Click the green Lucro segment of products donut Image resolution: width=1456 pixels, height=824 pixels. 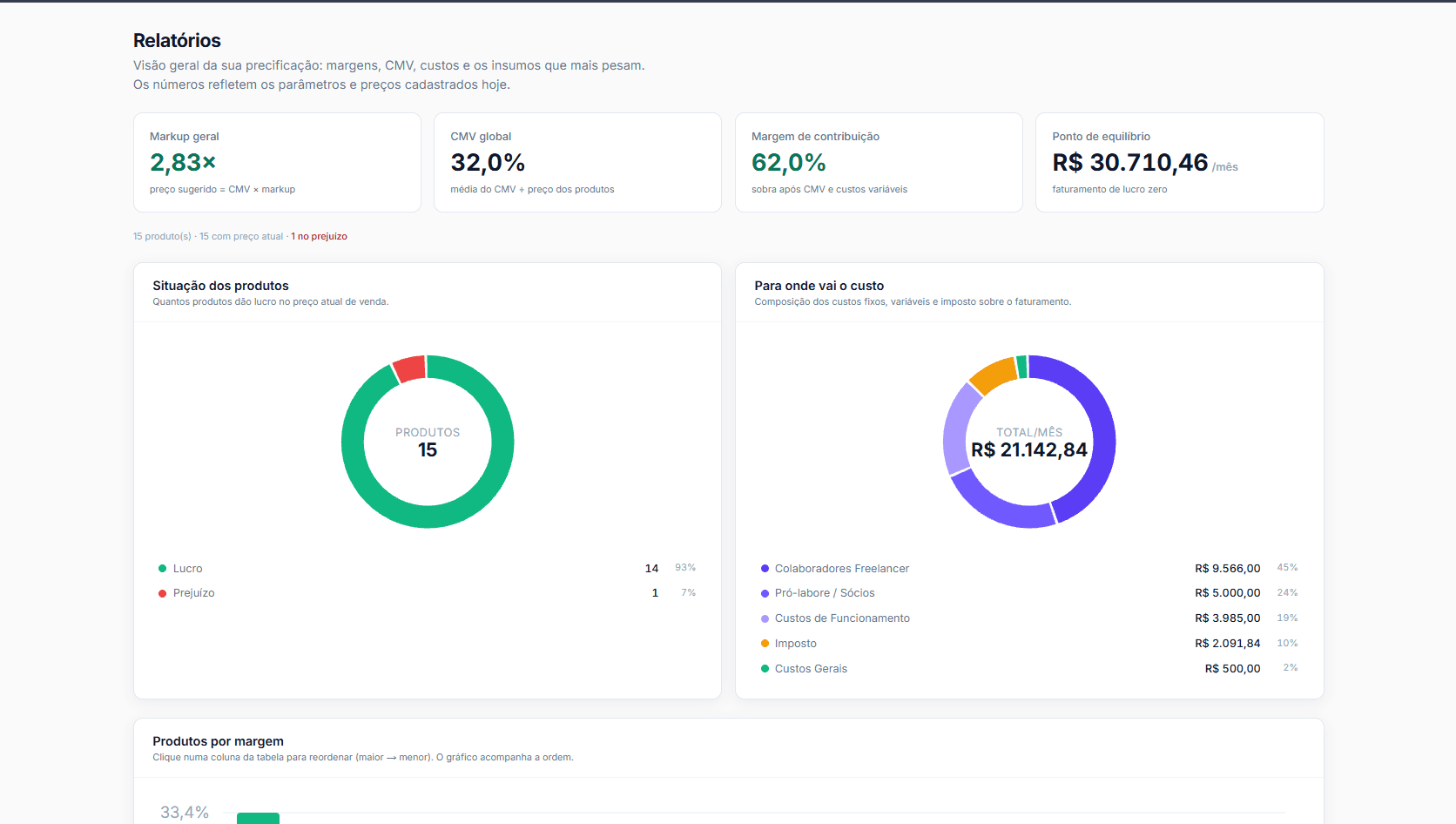click(428, 516)
